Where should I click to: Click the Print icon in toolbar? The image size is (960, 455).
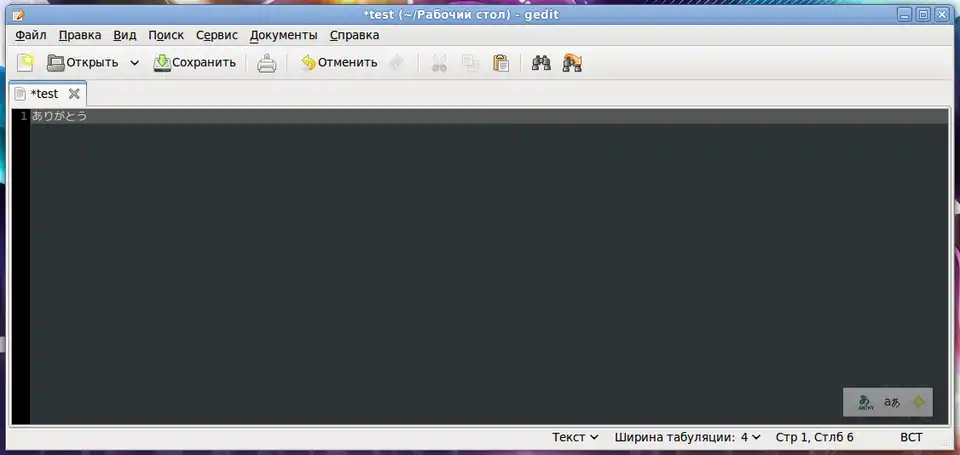[267, 63]
